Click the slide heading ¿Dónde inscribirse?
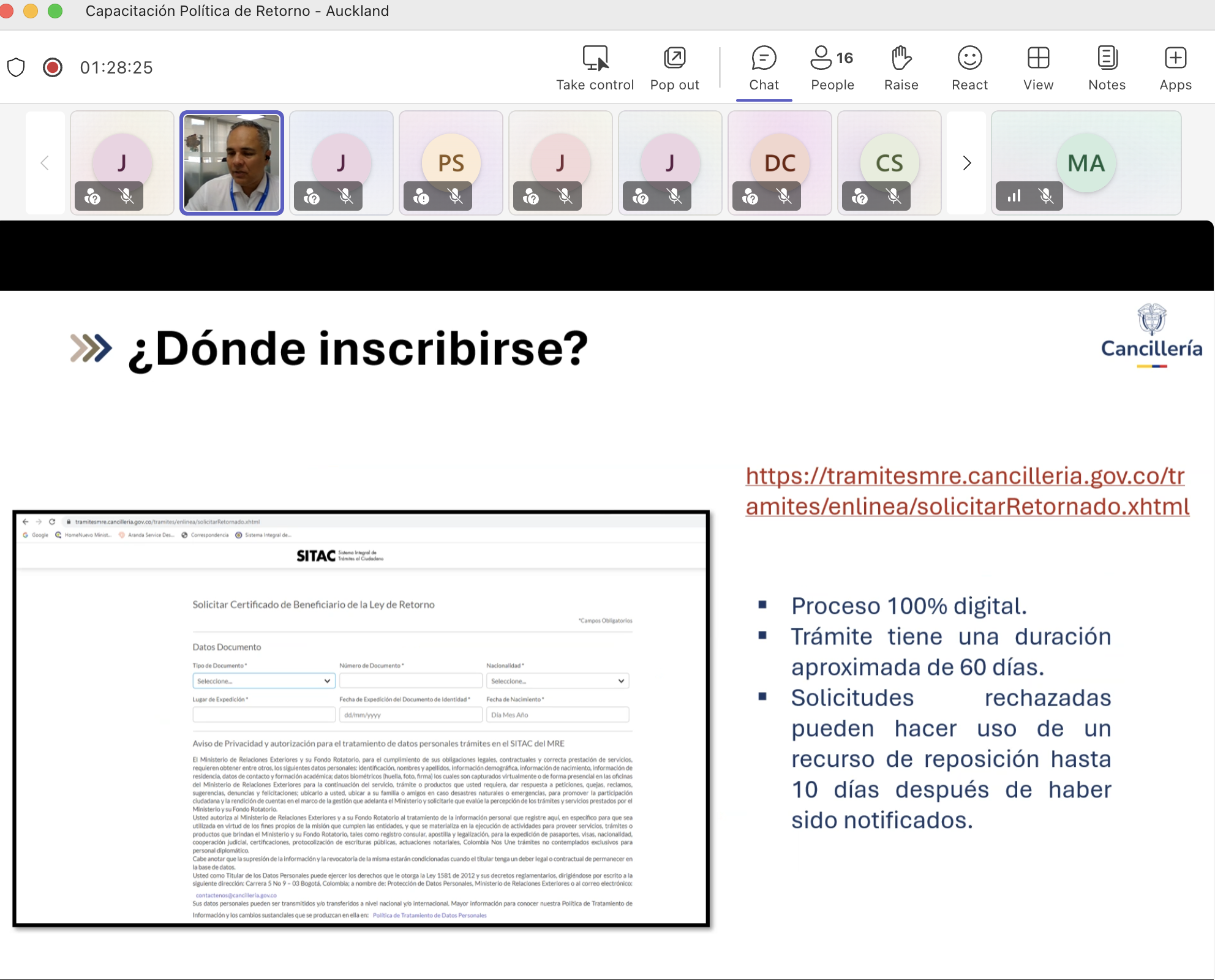This screenshot has width=1215, height=980. coord(358,349)
